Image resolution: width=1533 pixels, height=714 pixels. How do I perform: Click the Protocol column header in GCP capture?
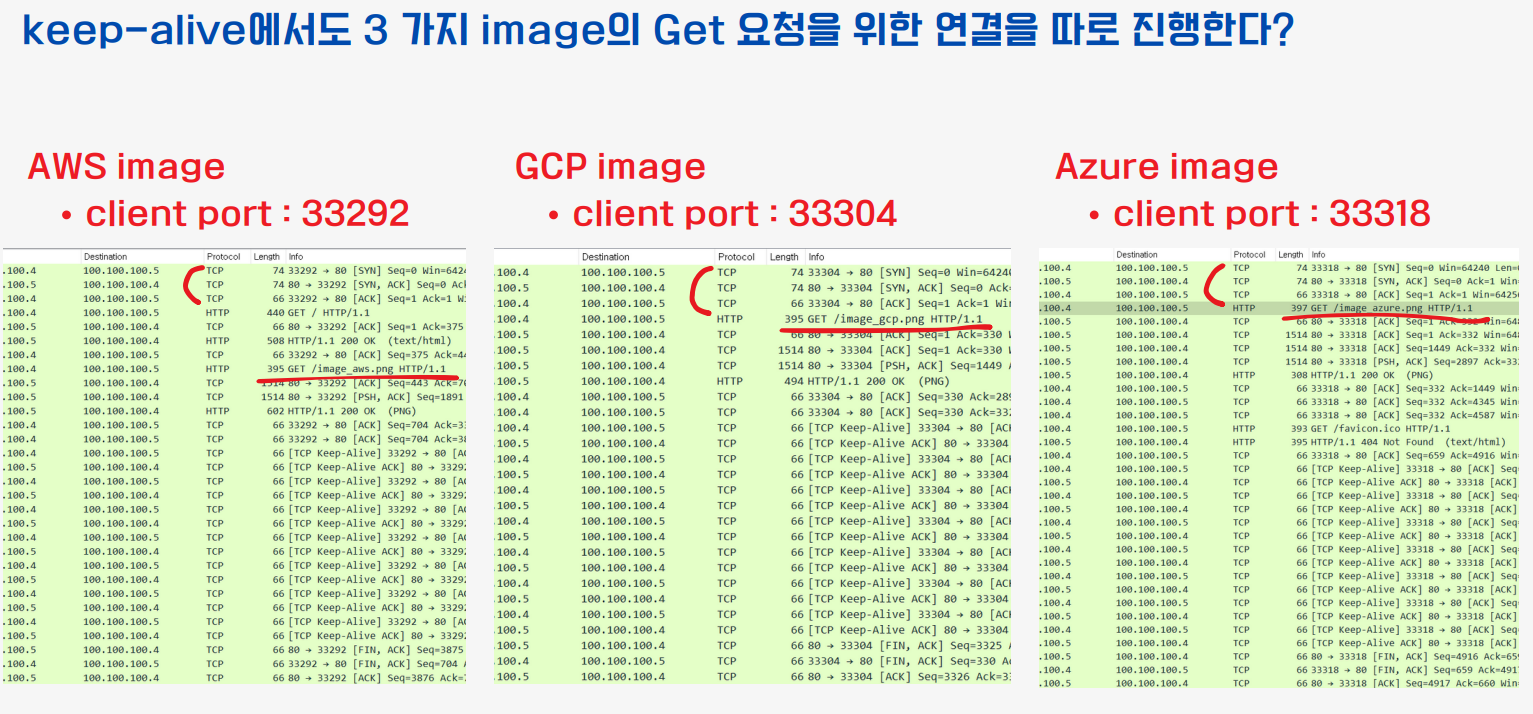[x=736, y=257]
